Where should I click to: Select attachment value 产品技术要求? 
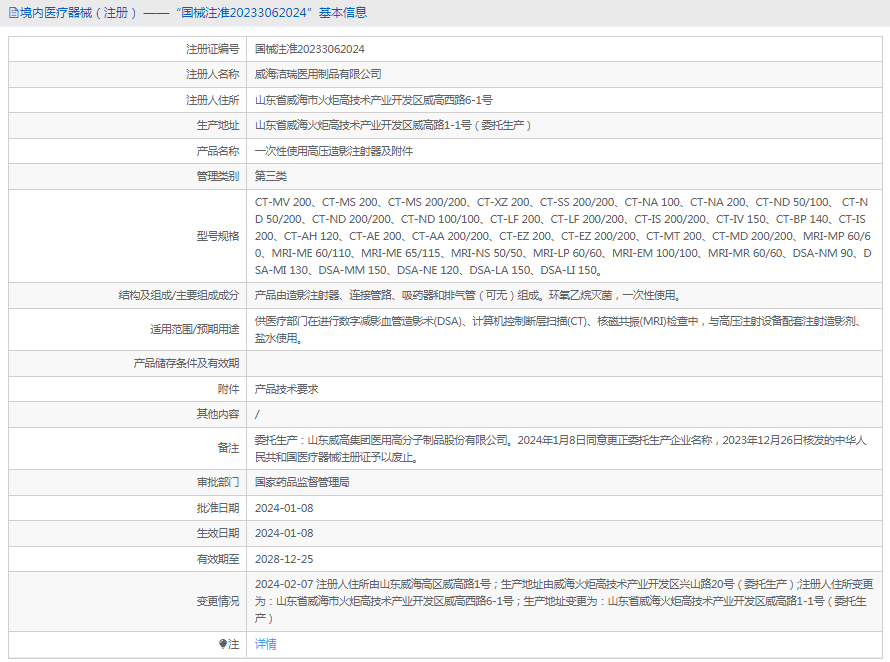[x=287, y=389]
